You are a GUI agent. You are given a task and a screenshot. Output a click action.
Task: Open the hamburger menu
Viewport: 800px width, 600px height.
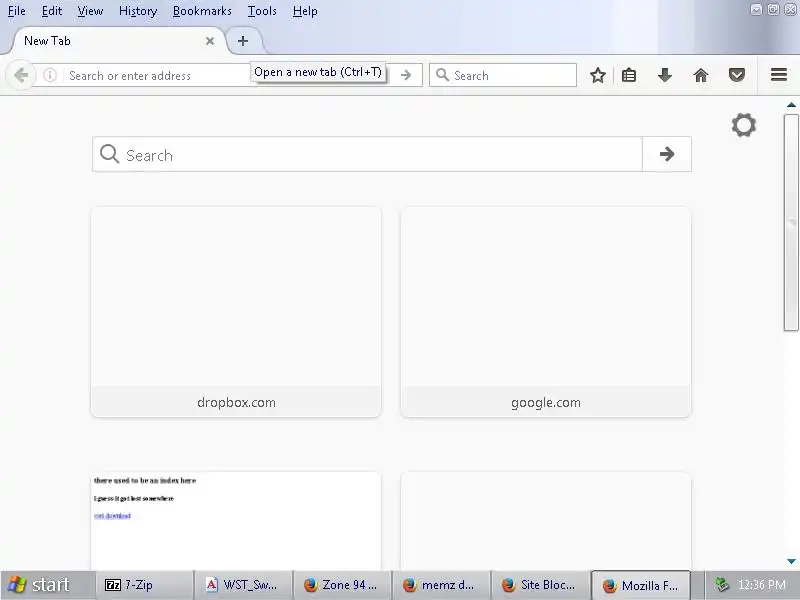pyautogui.click(x=779, y=75)
